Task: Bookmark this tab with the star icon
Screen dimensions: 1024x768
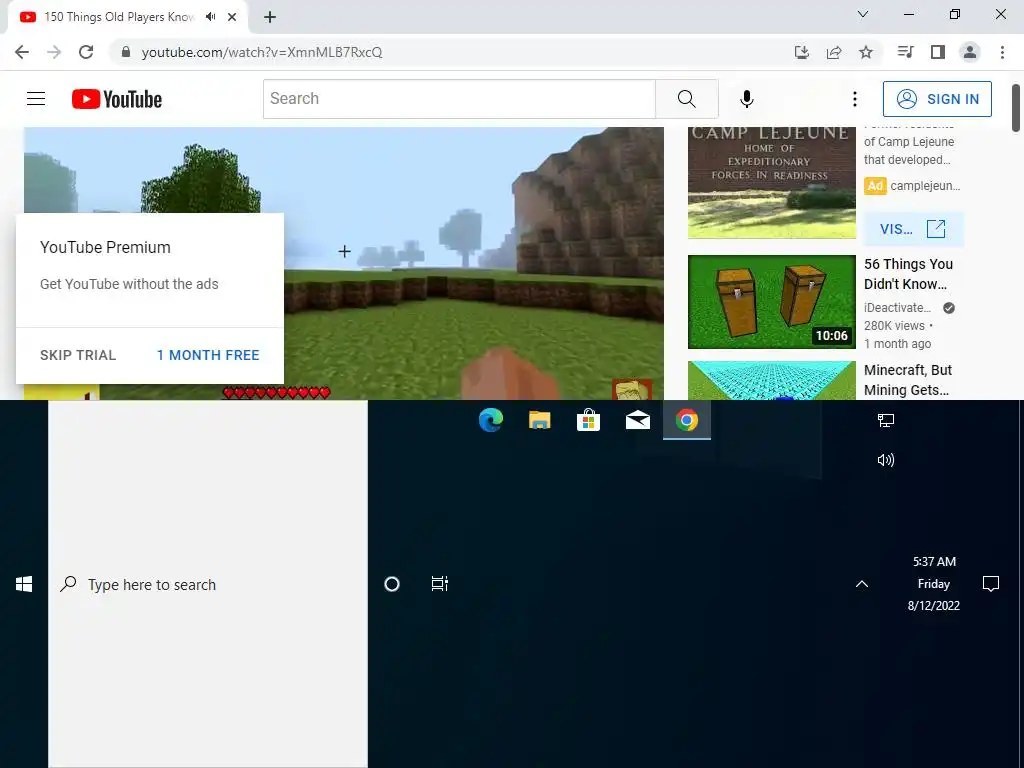Action: 866,52
